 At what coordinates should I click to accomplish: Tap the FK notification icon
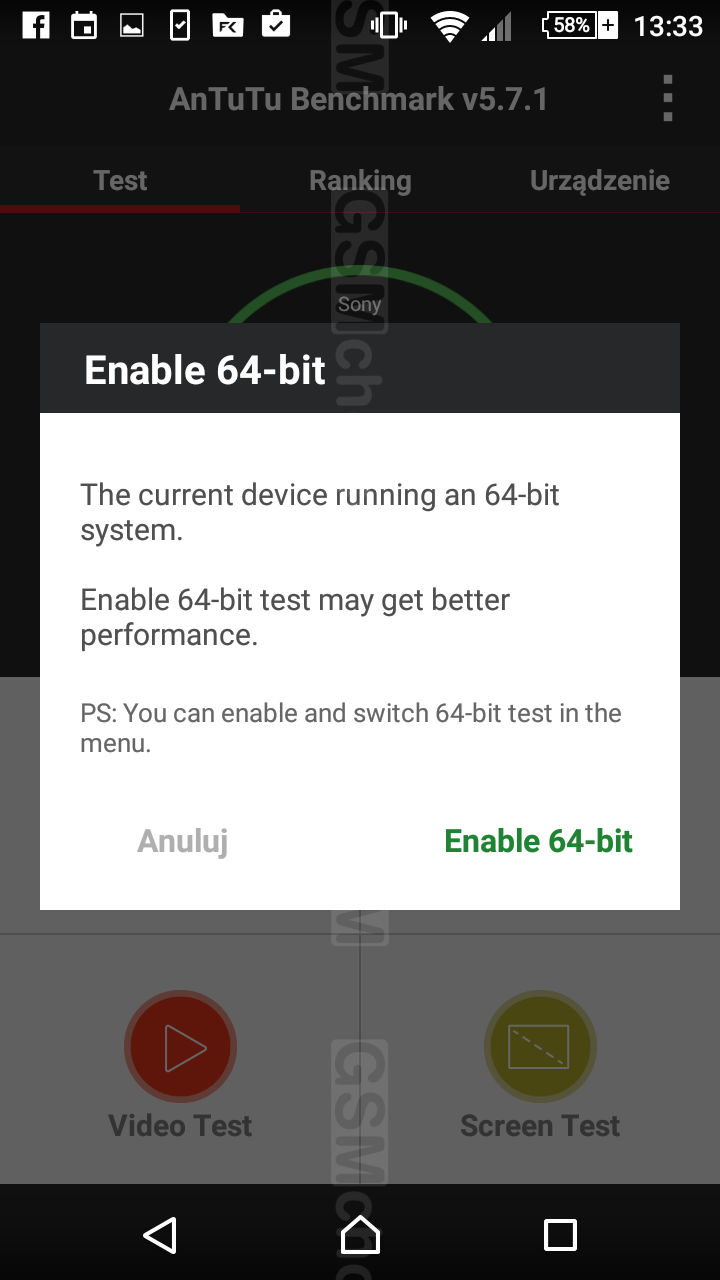pyautogui.click(x=228, y=25)
